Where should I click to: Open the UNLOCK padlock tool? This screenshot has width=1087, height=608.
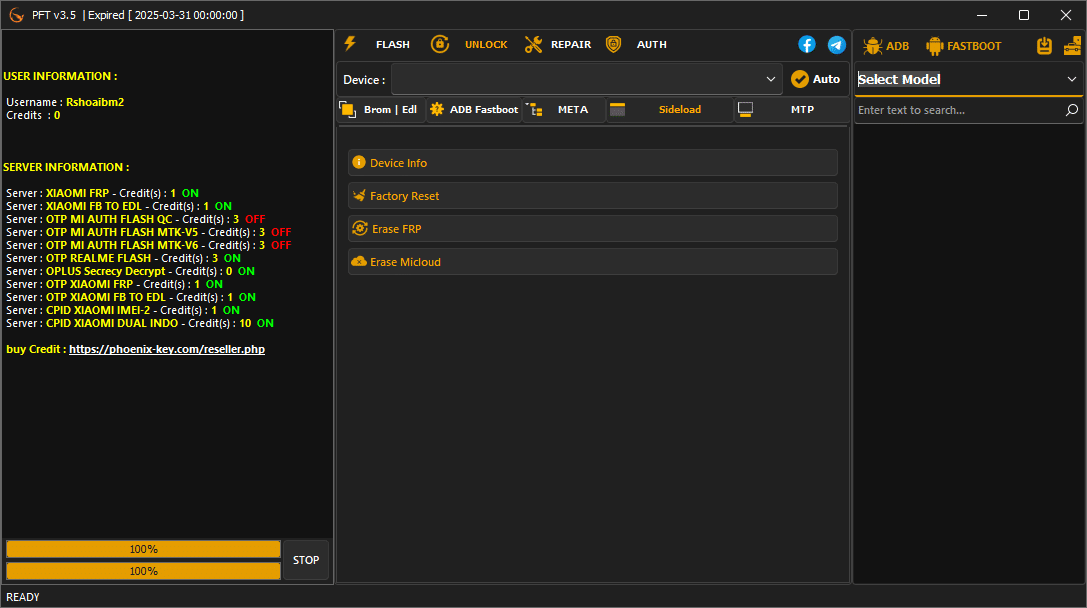[440, 44]
